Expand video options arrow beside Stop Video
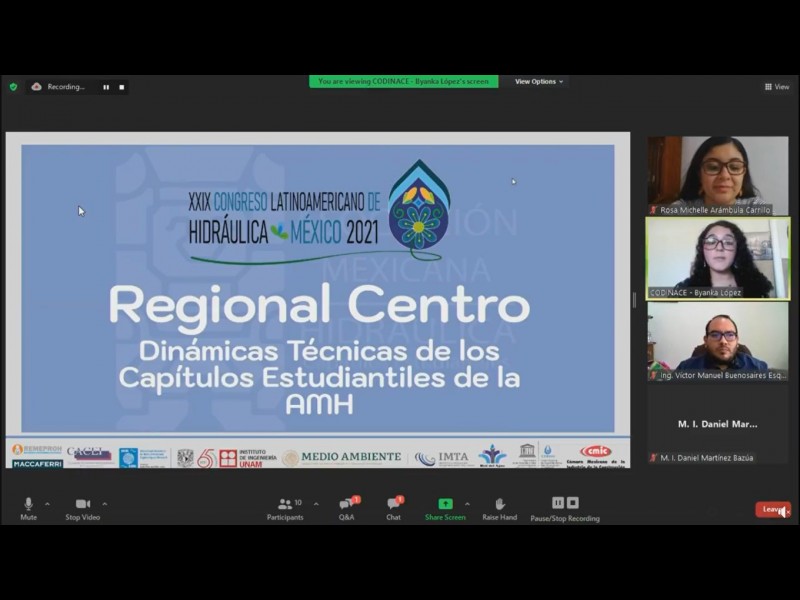 point(104,504)
